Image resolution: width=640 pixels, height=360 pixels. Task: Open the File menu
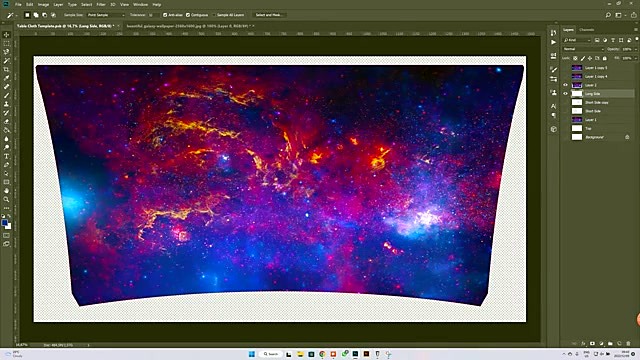click(x=18, y=4)
